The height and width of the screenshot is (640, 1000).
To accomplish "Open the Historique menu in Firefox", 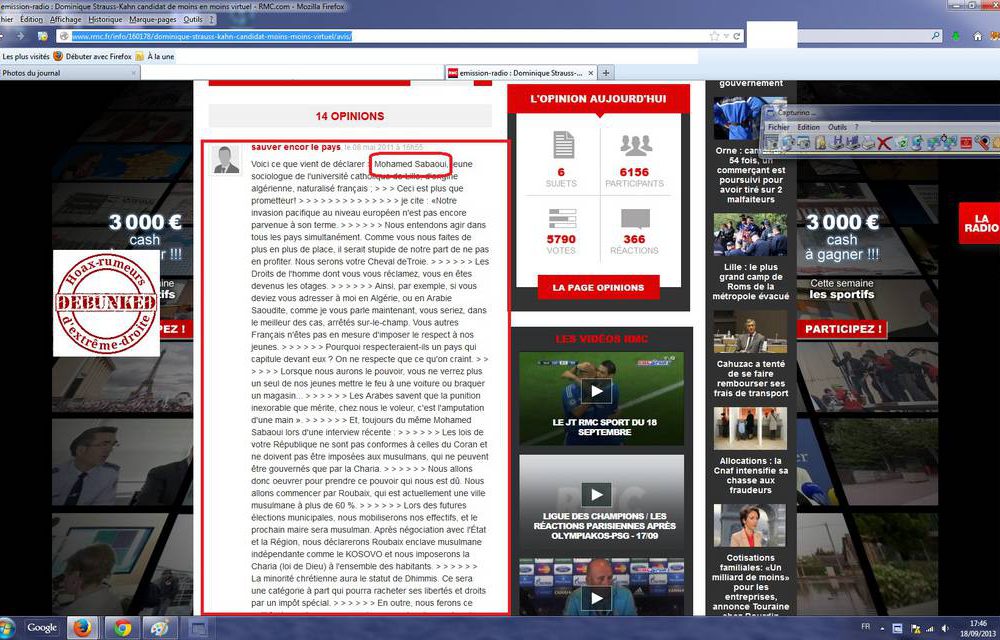I will (x=105, y=20).
